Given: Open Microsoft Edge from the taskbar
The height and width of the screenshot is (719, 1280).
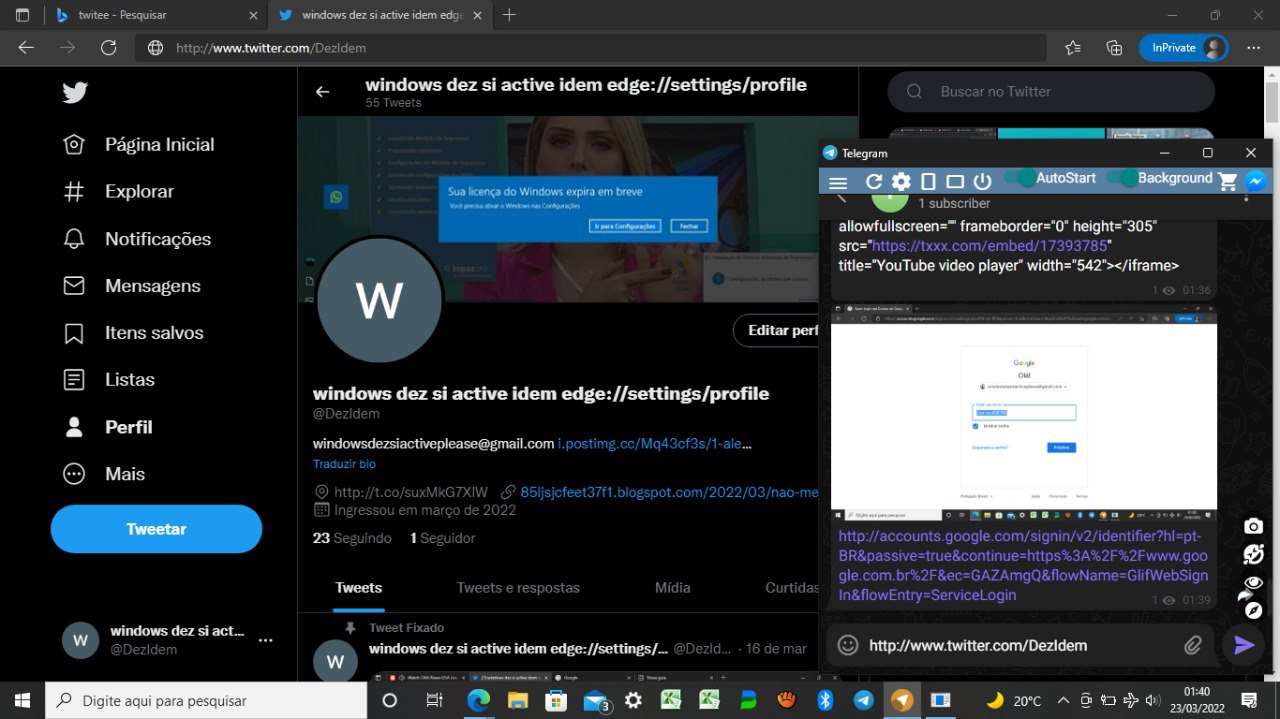Looking at the screenshot, I should (x=479, y=700).
